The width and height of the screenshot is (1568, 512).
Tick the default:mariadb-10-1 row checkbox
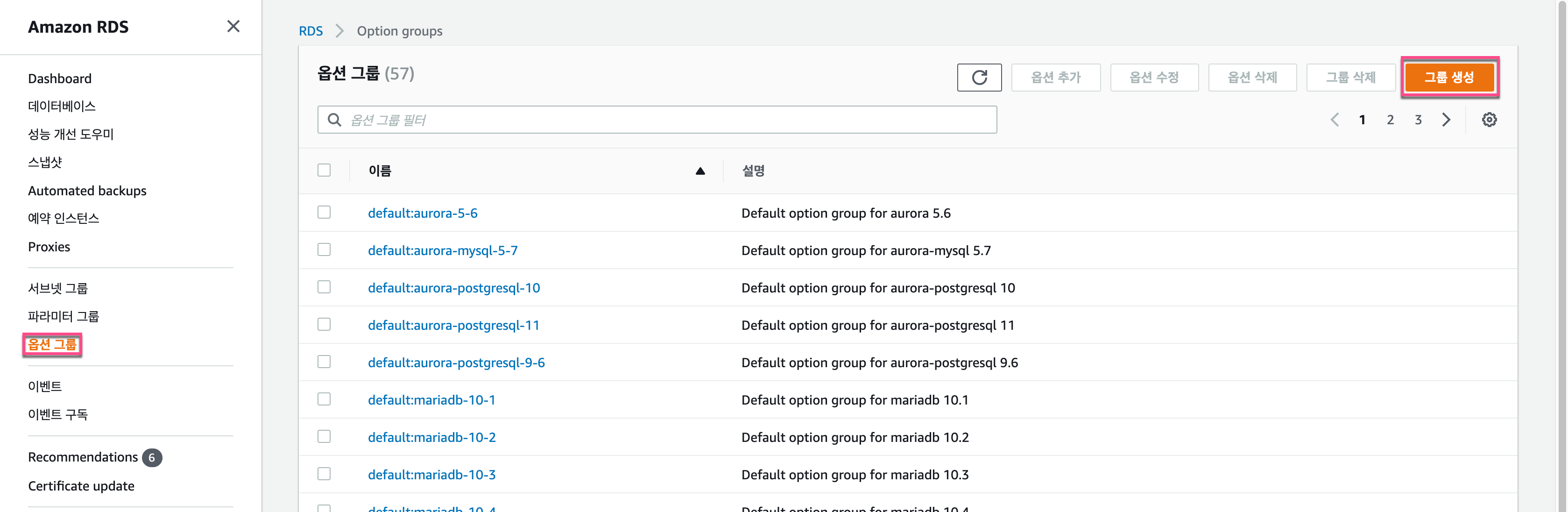(x=324, y=399)
